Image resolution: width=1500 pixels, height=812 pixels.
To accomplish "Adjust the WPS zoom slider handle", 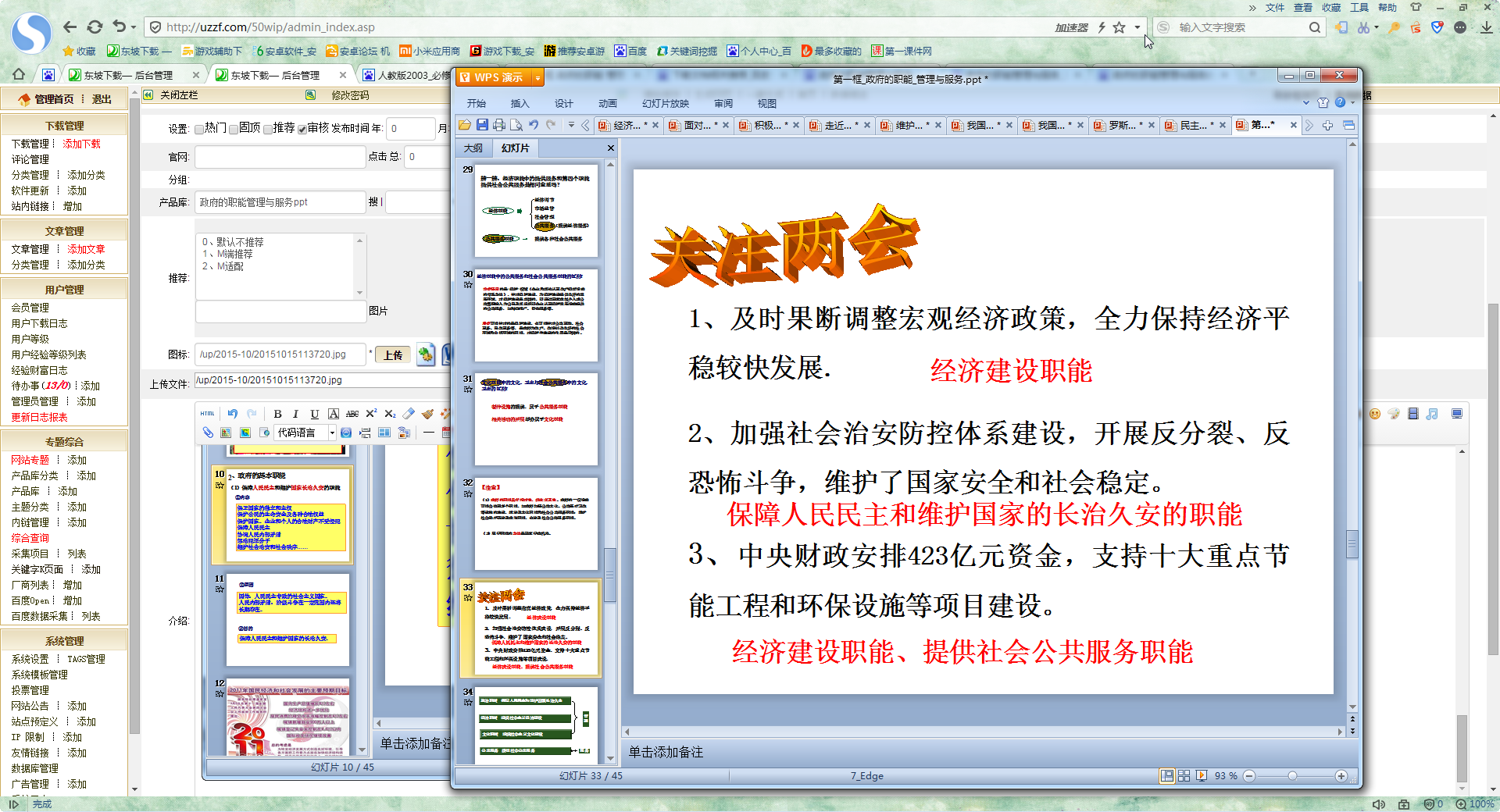I will pos(1292,776).
